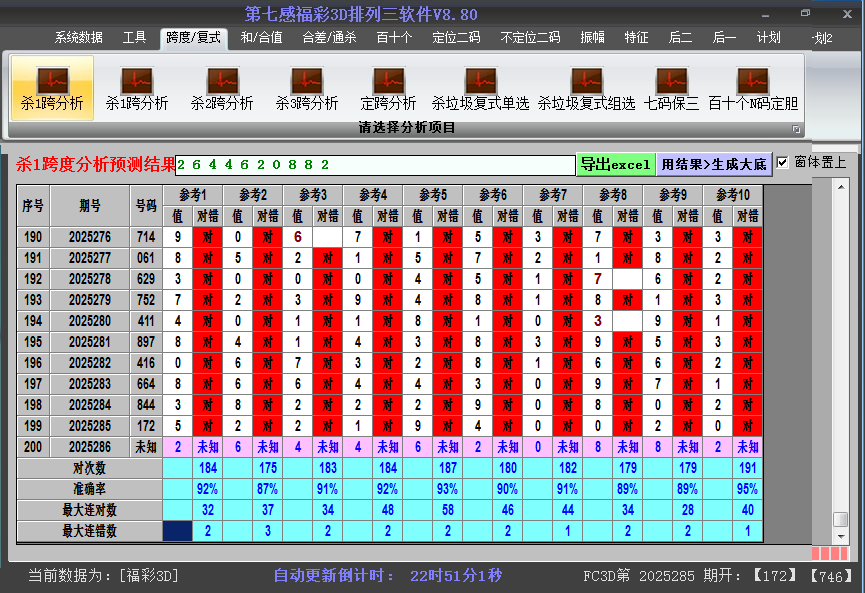Click the prediction result number field
The height and width of the screenshot is (593, 865).
(375, 164)
